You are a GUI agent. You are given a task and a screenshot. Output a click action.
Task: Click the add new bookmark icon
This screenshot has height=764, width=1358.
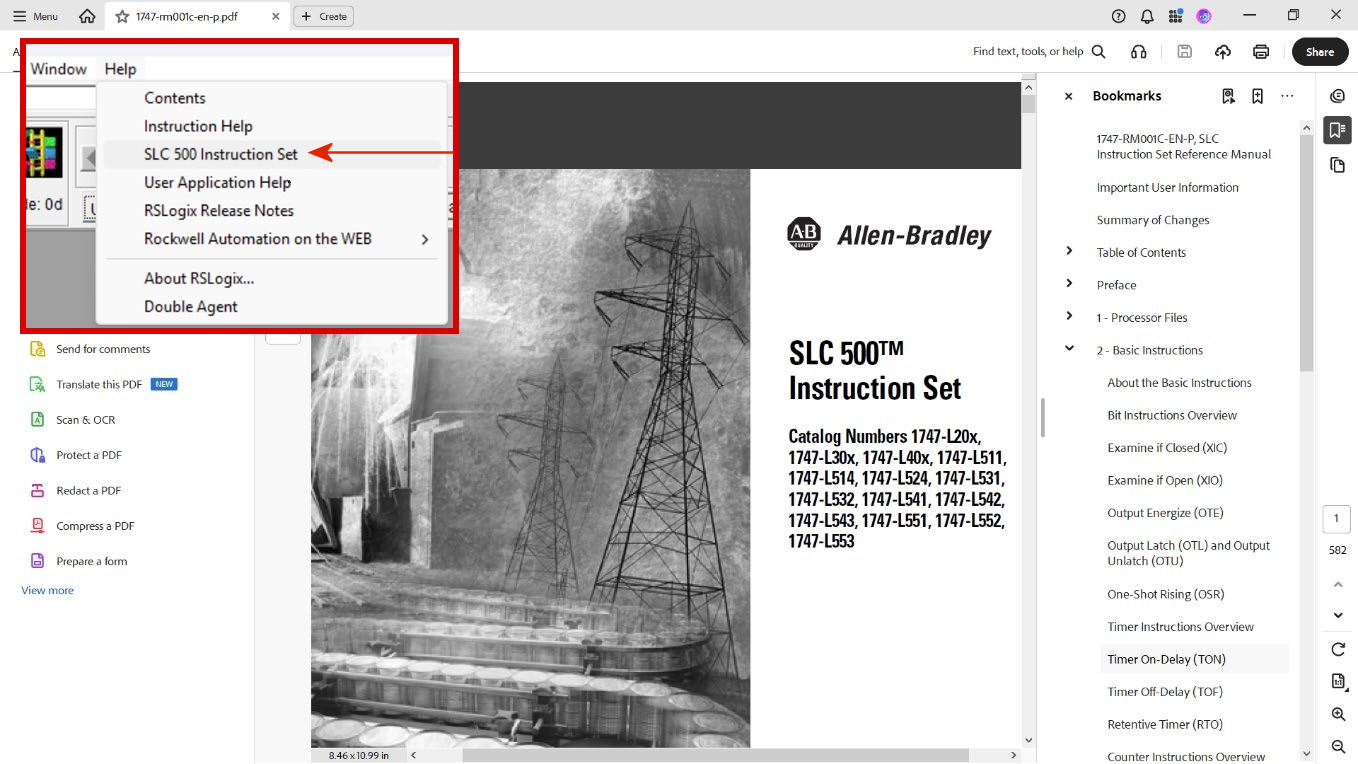point(1257,96)
